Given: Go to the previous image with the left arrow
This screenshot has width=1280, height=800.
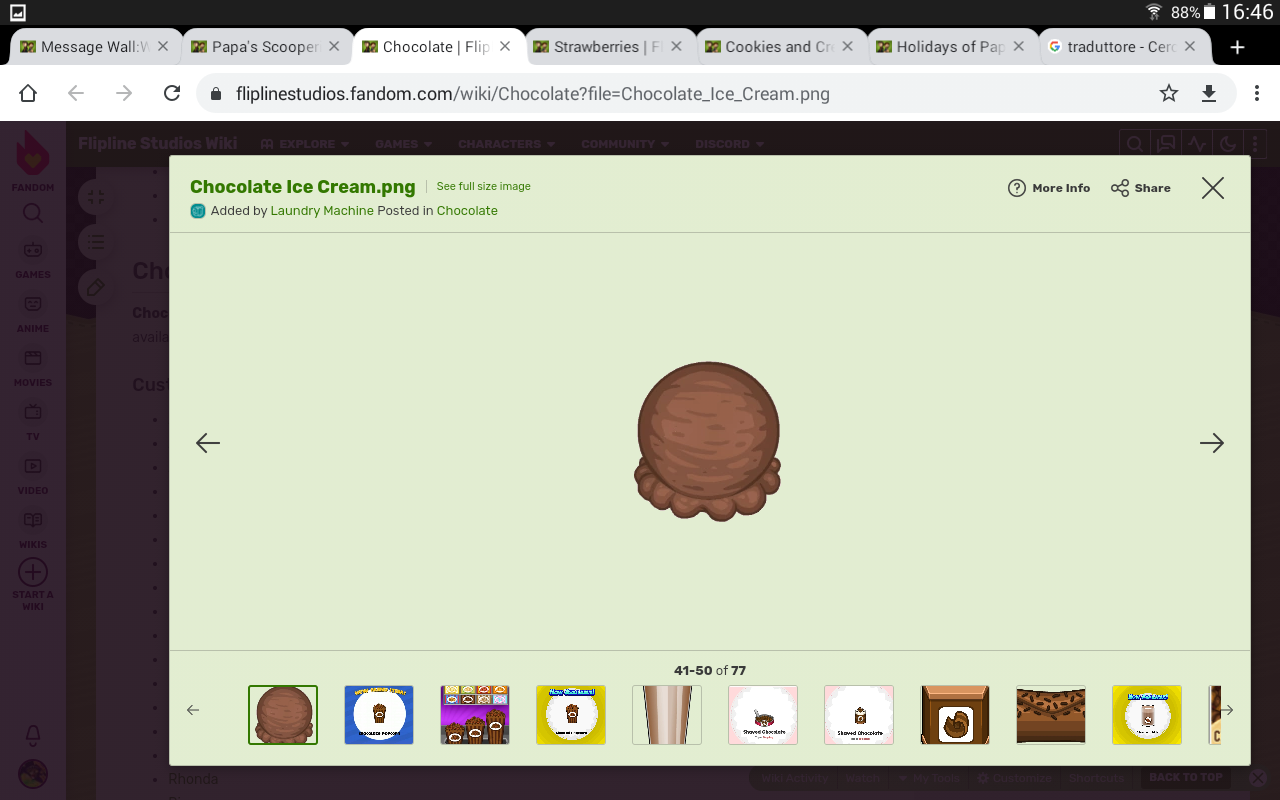Looking at the screenshot, I should coord(208,443).
